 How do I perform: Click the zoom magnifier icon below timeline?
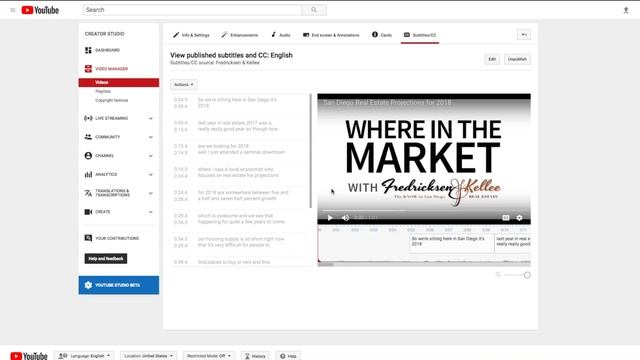(498, 275)
